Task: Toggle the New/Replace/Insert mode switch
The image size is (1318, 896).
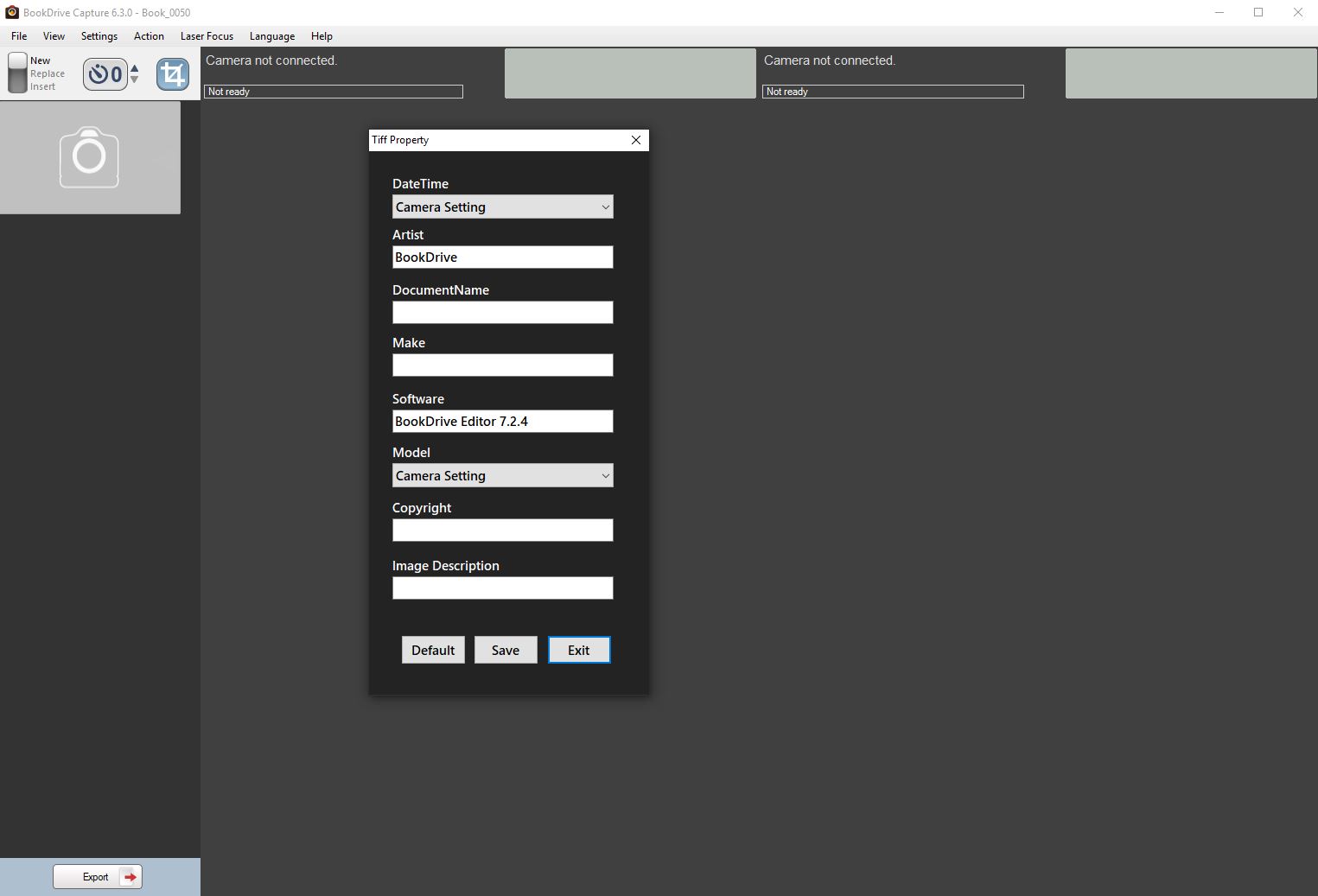Action: click(x=17, y=73)
